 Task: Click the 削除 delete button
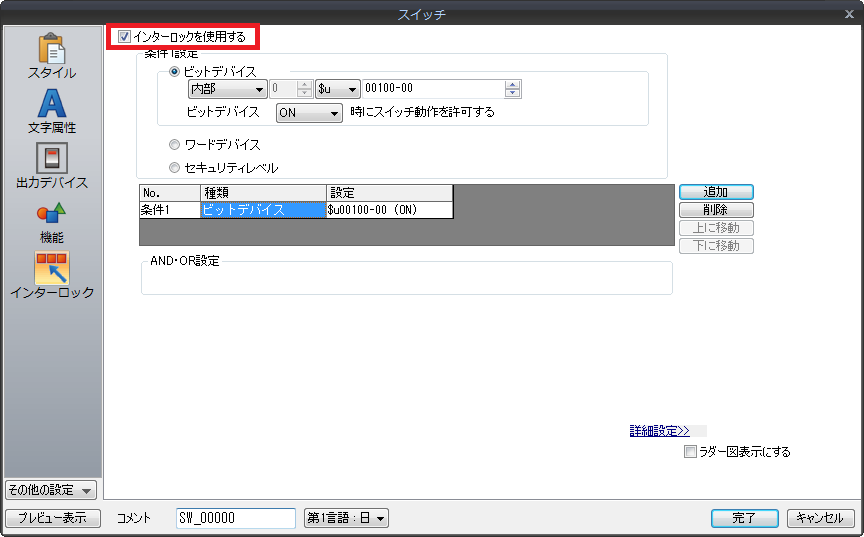715,210
